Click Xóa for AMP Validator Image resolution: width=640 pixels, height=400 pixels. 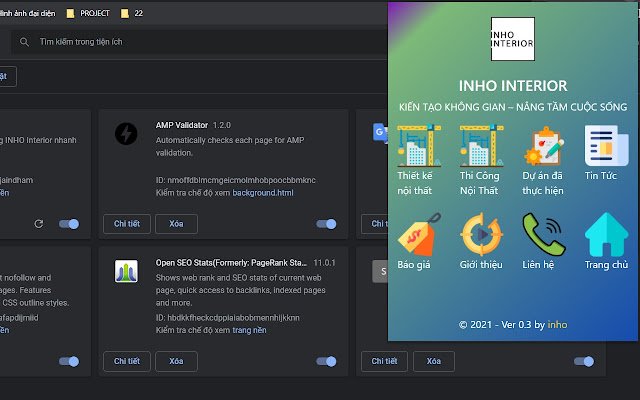[x=176, y=224]
